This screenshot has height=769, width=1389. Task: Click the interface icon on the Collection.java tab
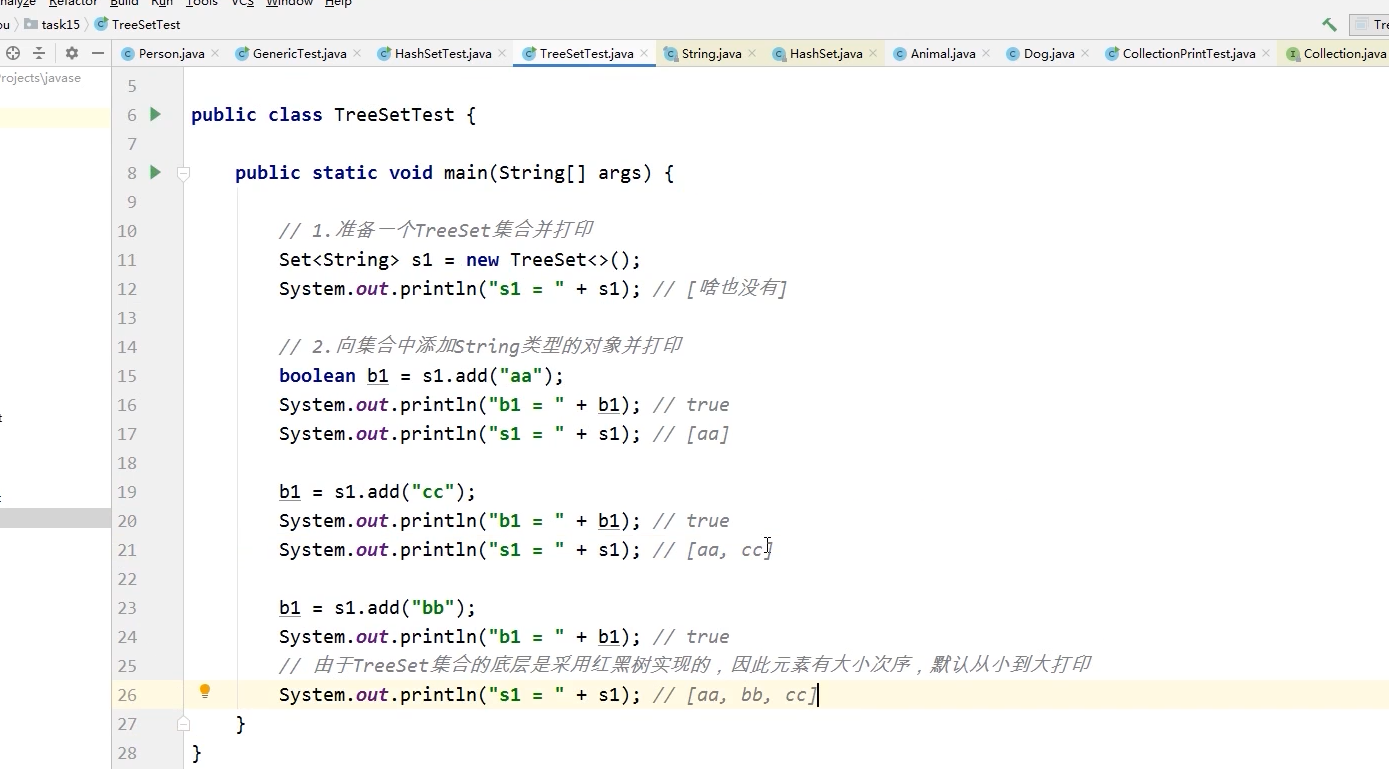[1293, 54]
